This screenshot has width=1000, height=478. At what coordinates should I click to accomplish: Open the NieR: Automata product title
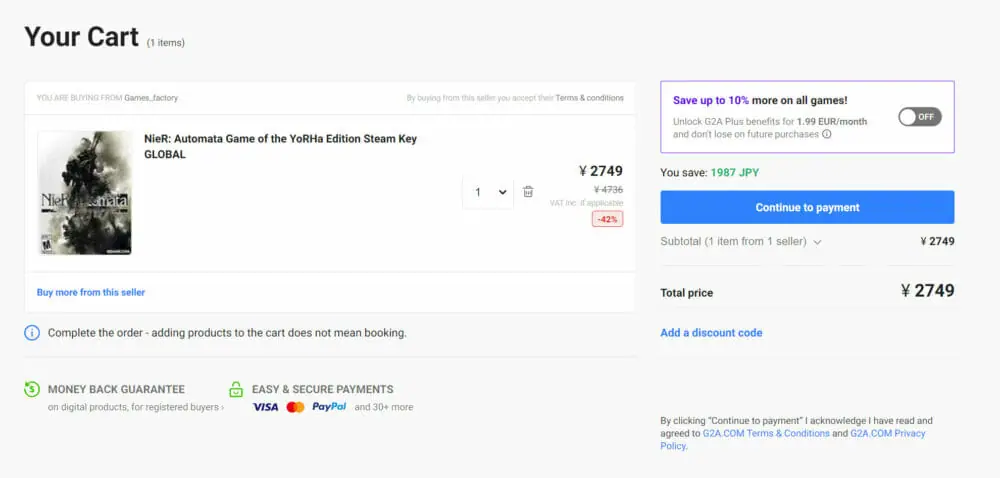[280, 139]
